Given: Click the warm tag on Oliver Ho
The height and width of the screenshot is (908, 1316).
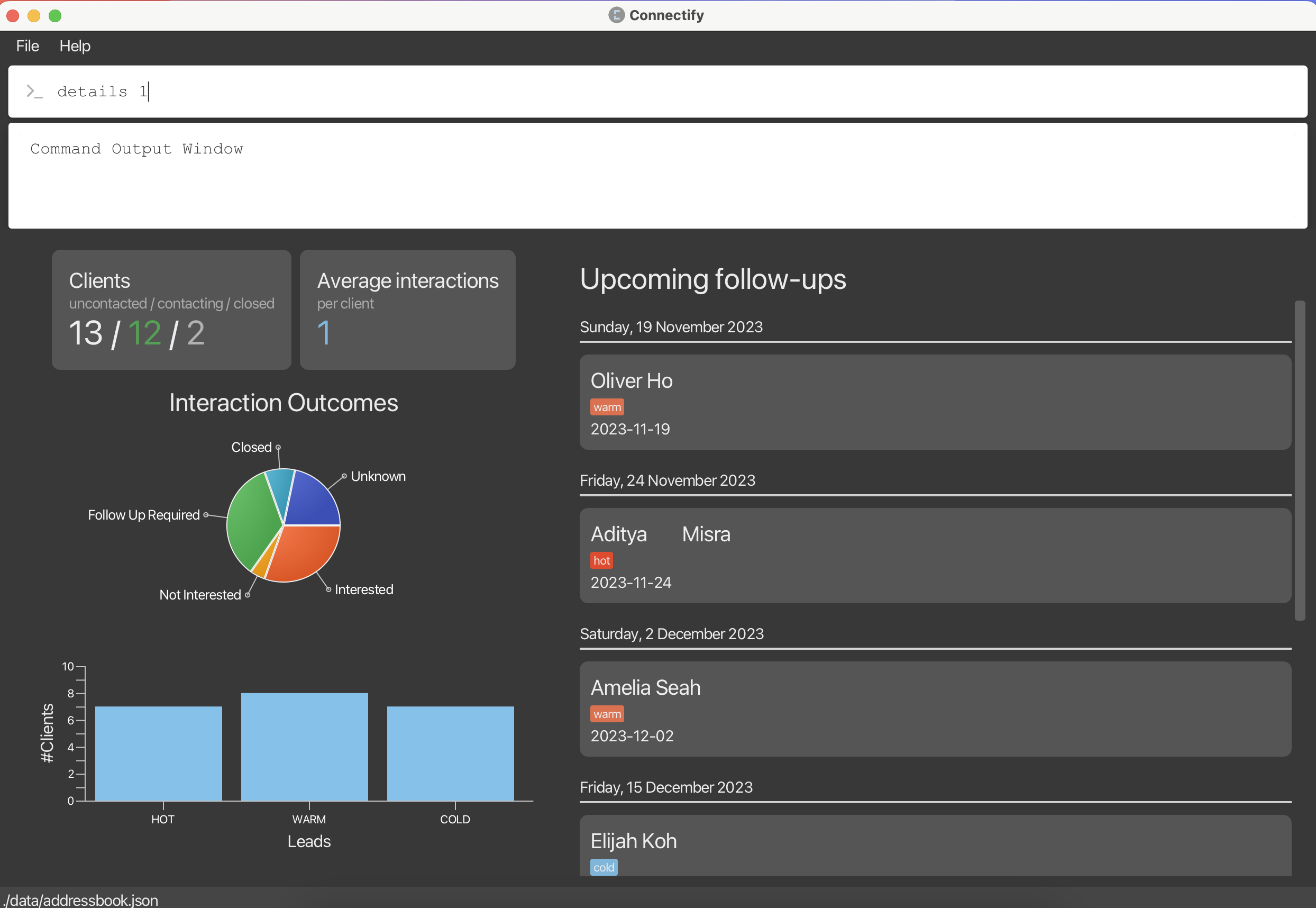Looking at the screenshot, I should click(607, 407).
